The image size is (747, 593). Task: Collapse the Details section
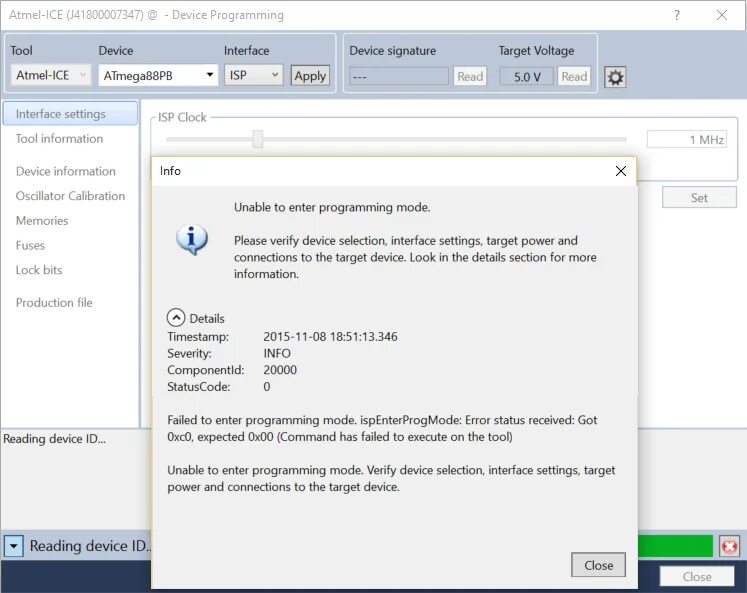coord(176,318)
